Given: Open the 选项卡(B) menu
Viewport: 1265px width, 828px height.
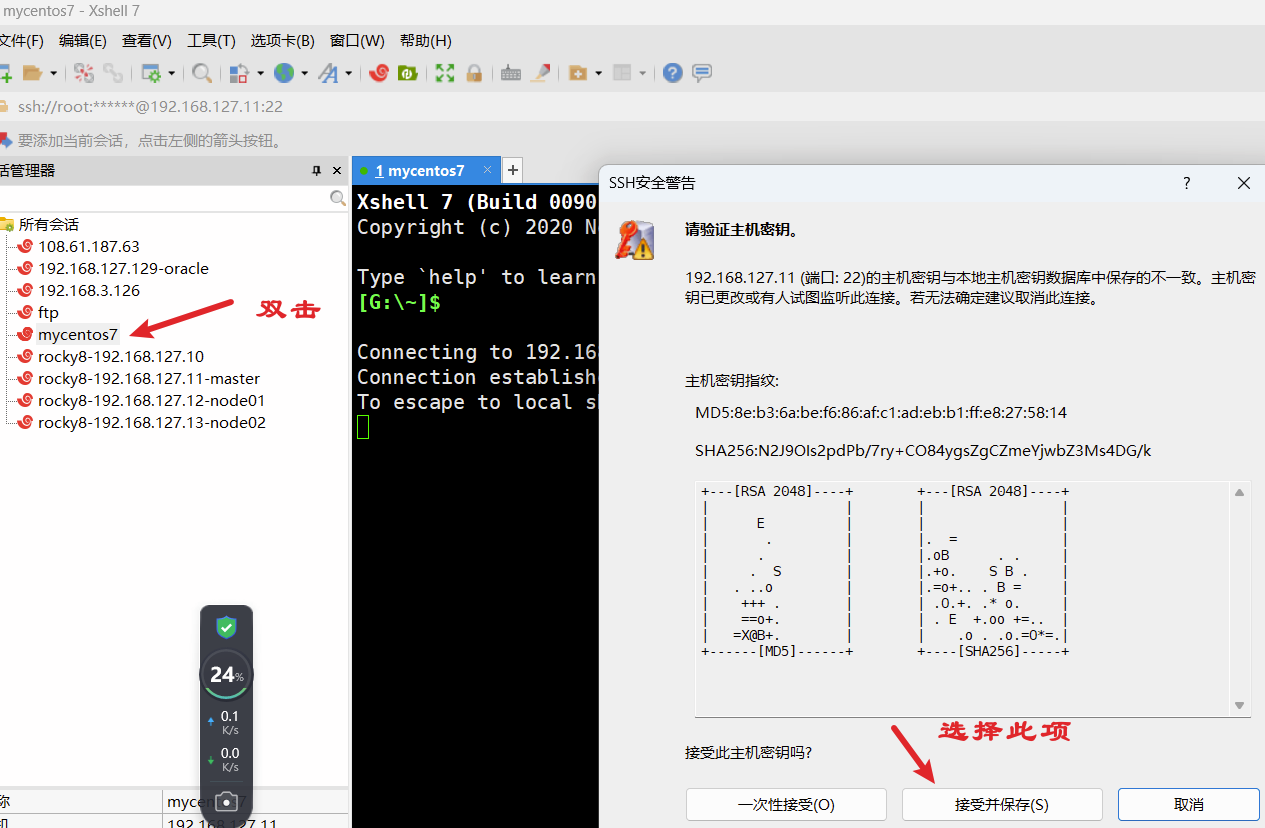Looking at the screenshot, I should click(x=283, y=41).
